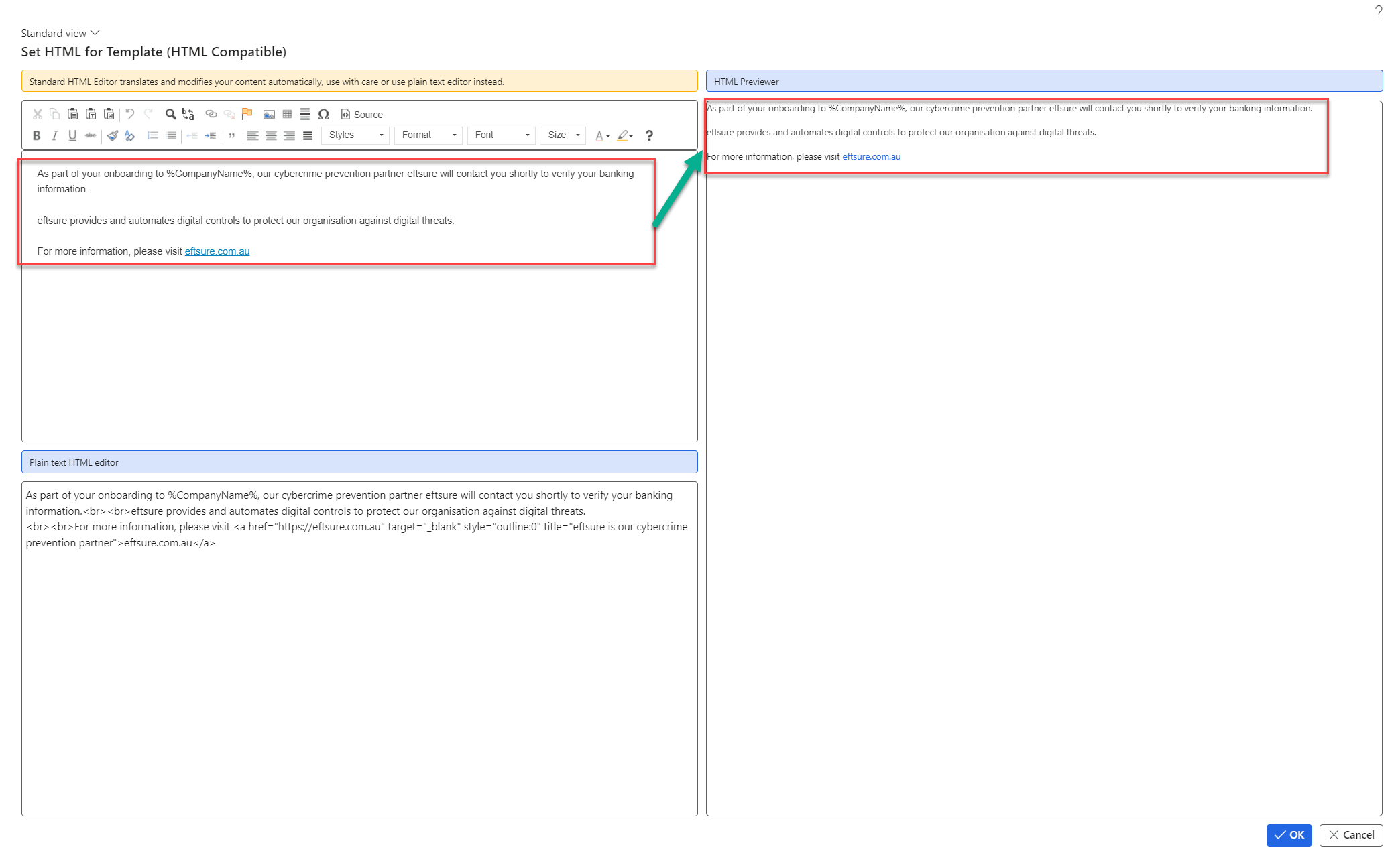
Task: Click the Unlink icon
Action: coord(229,115)
